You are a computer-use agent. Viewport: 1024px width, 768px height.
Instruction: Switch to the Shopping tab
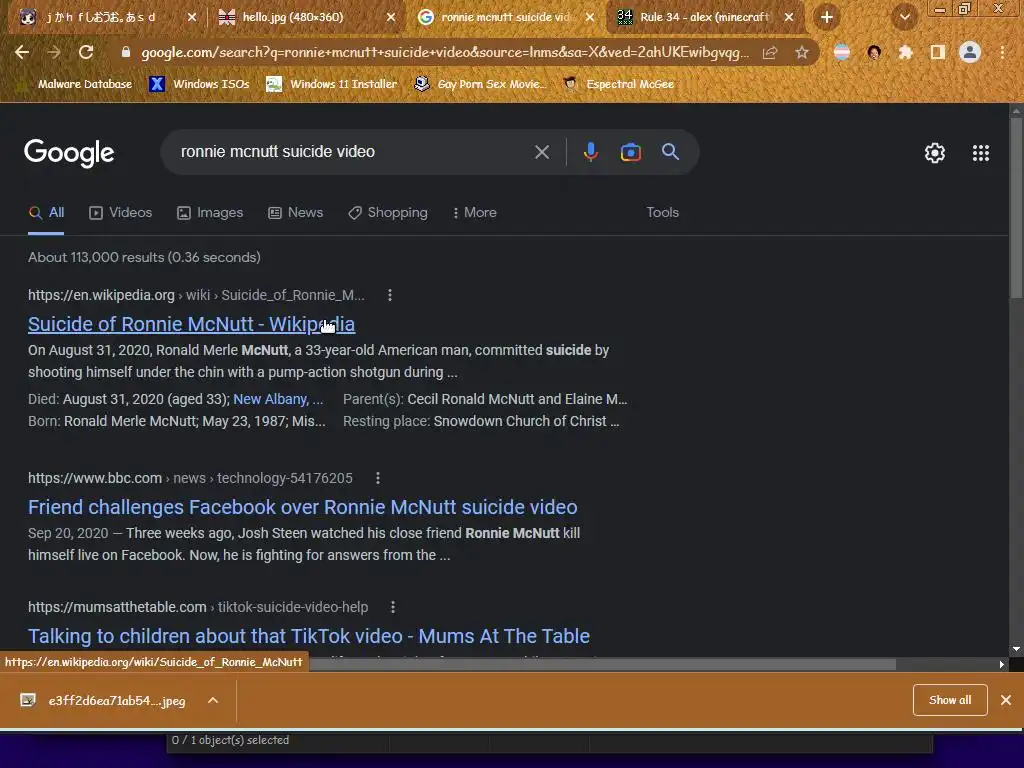tap(388, 213)
